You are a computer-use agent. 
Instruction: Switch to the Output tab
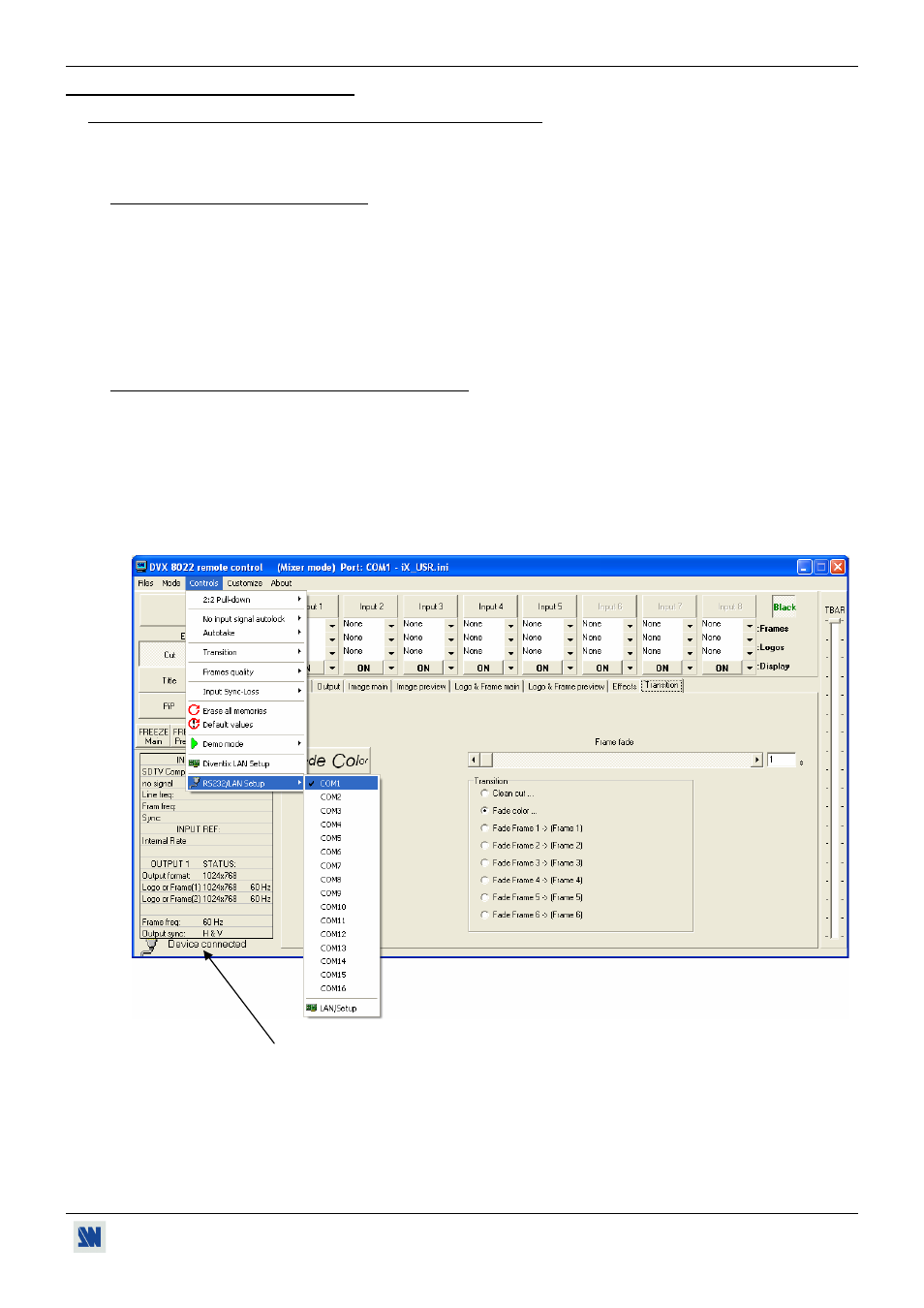(329, 686)
